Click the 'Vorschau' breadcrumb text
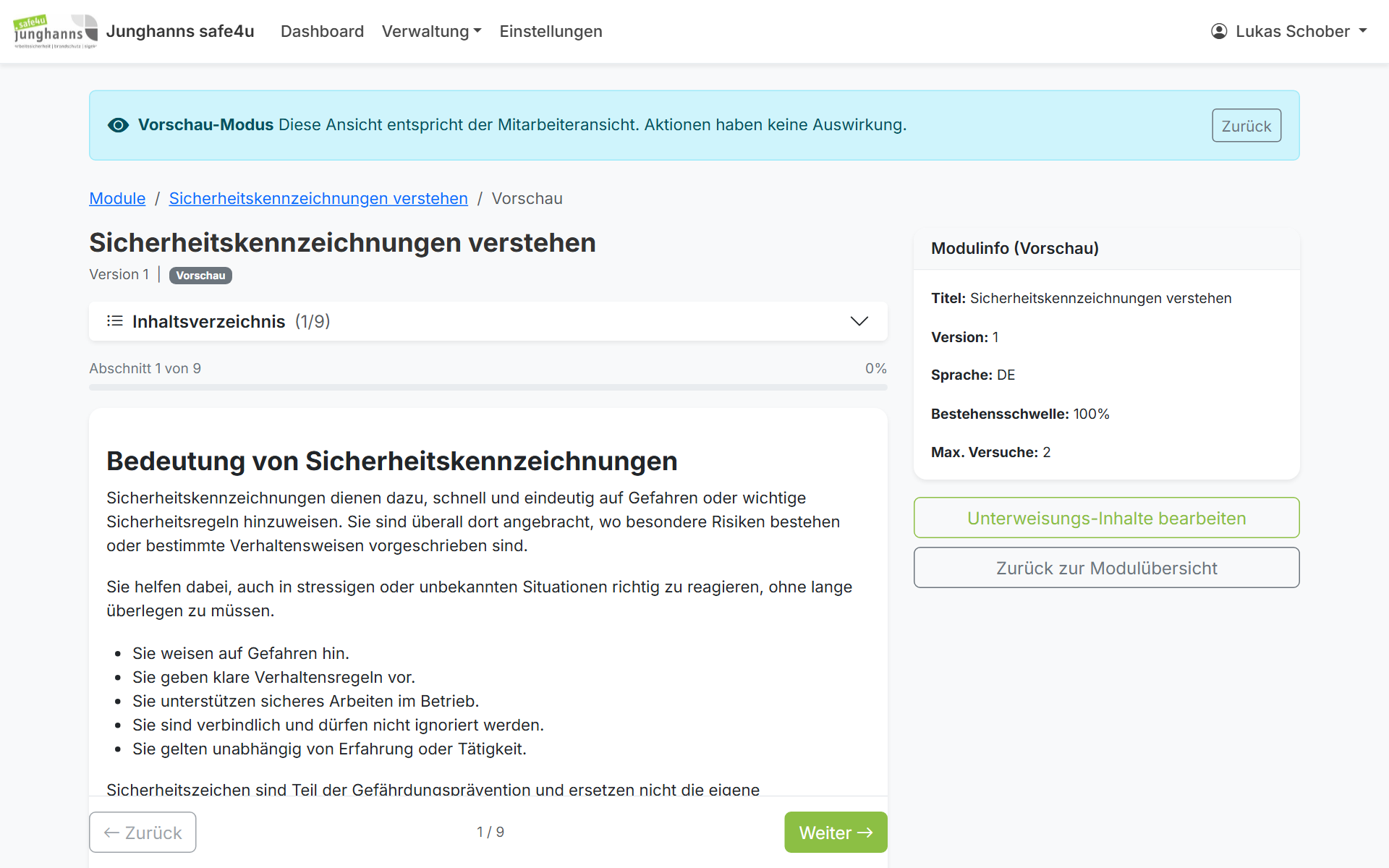Viewport: 1389px width, 868px height. tap(527, 198)
